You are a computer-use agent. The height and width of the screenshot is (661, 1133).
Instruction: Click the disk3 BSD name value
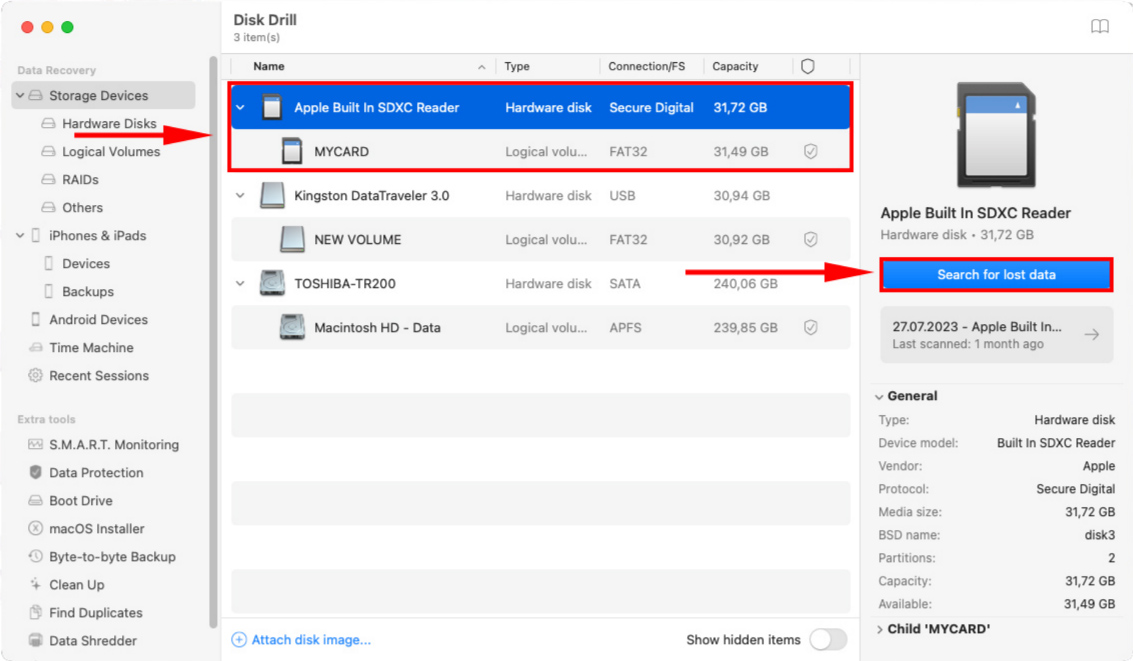[1099, 535]
